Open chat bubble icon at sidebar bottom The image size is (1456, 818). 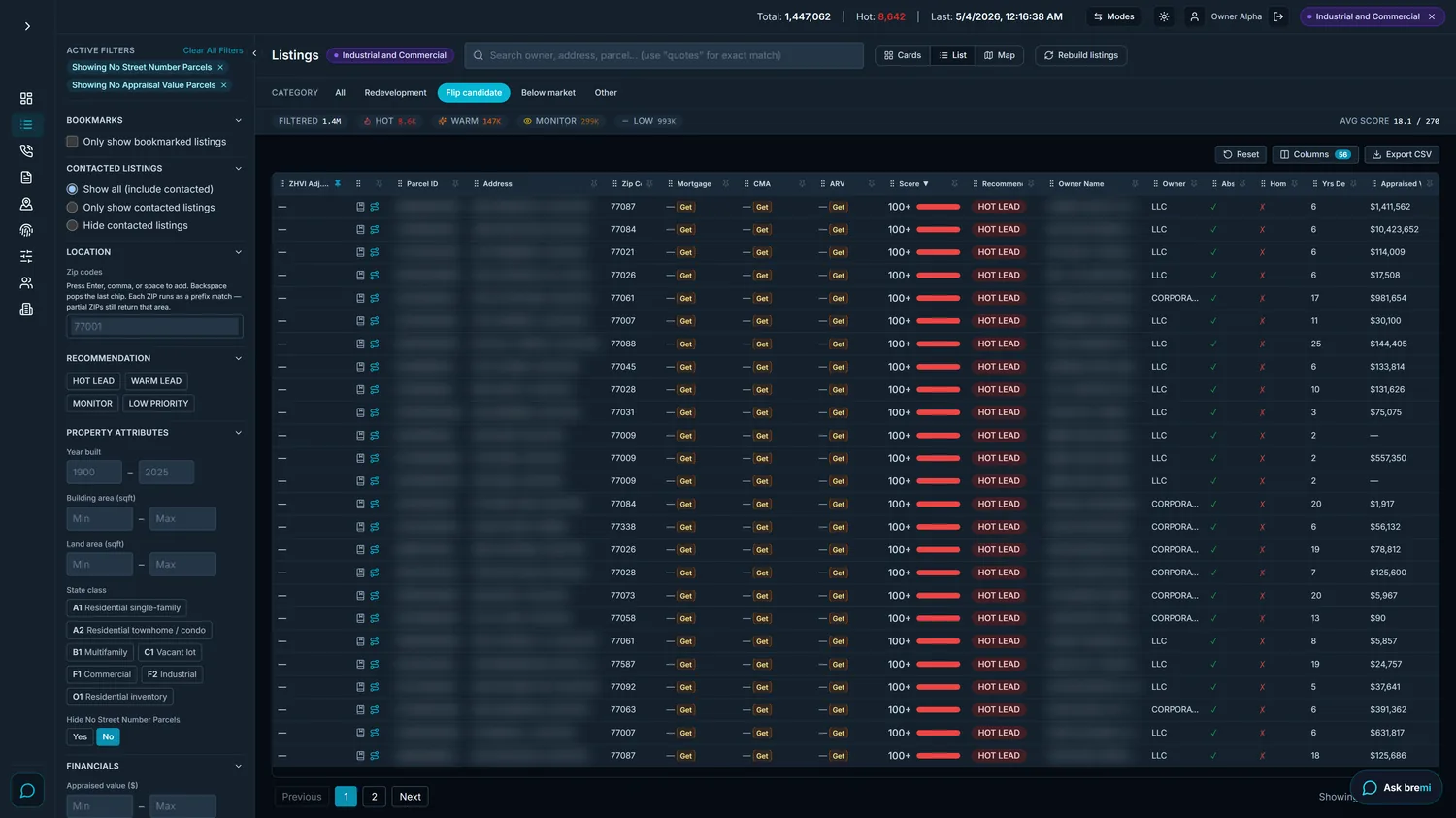click(x=27, y=790)
